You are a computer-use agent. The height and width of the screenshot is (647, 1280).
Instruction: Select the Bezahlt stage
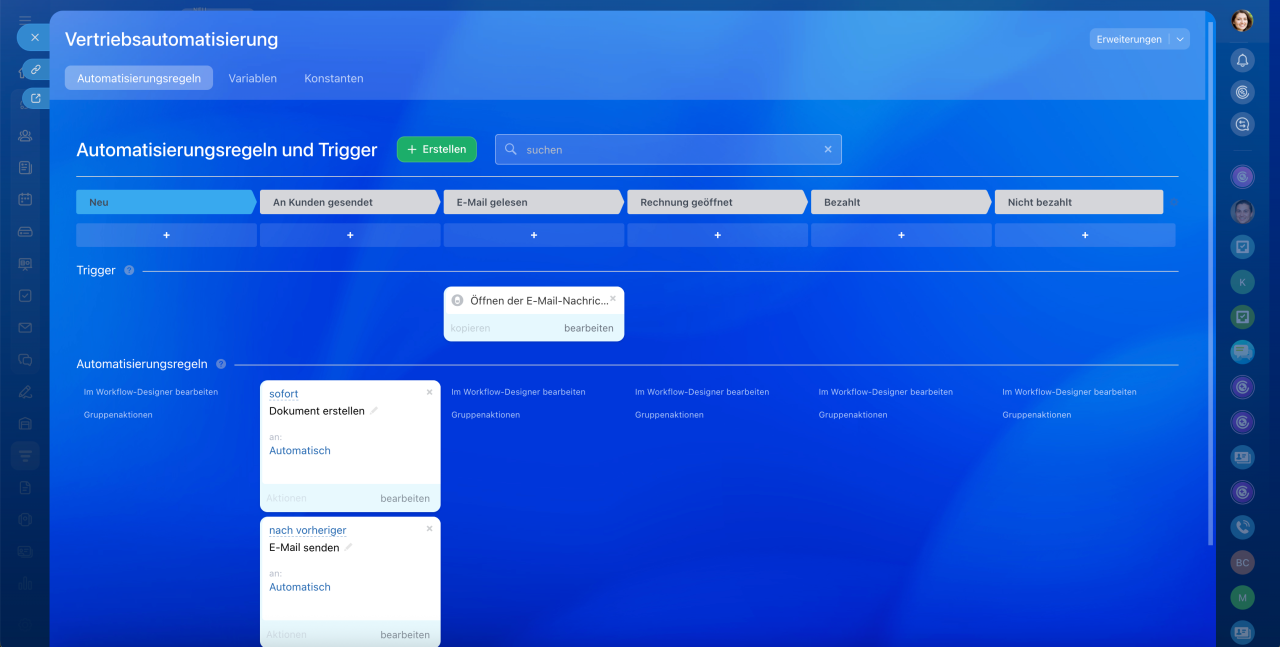click(x=901, y=202)
